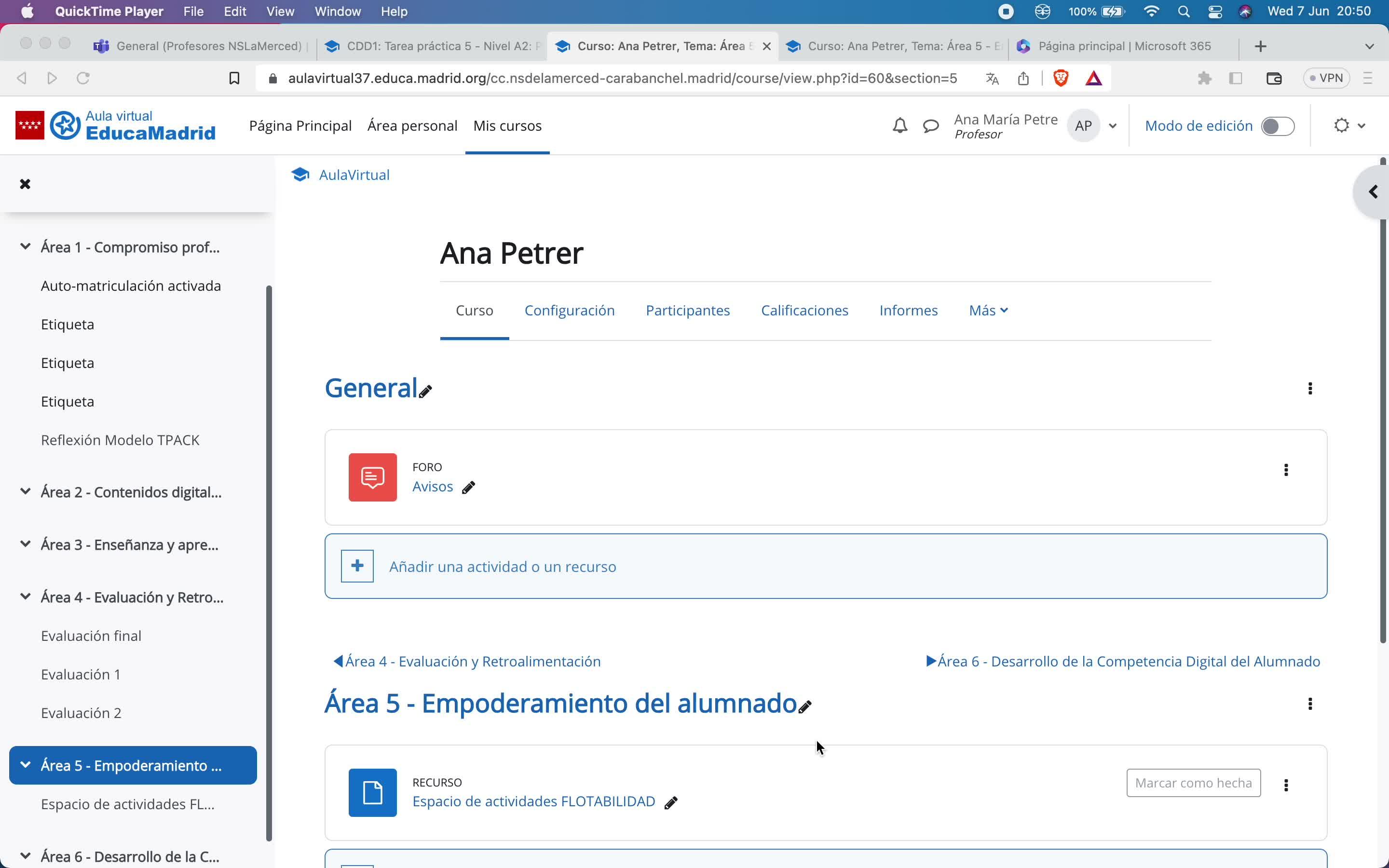Screen dimensions: 1389x868
Task: Collapse Área 4 - Evaluación section chevron
Action: 25,597
